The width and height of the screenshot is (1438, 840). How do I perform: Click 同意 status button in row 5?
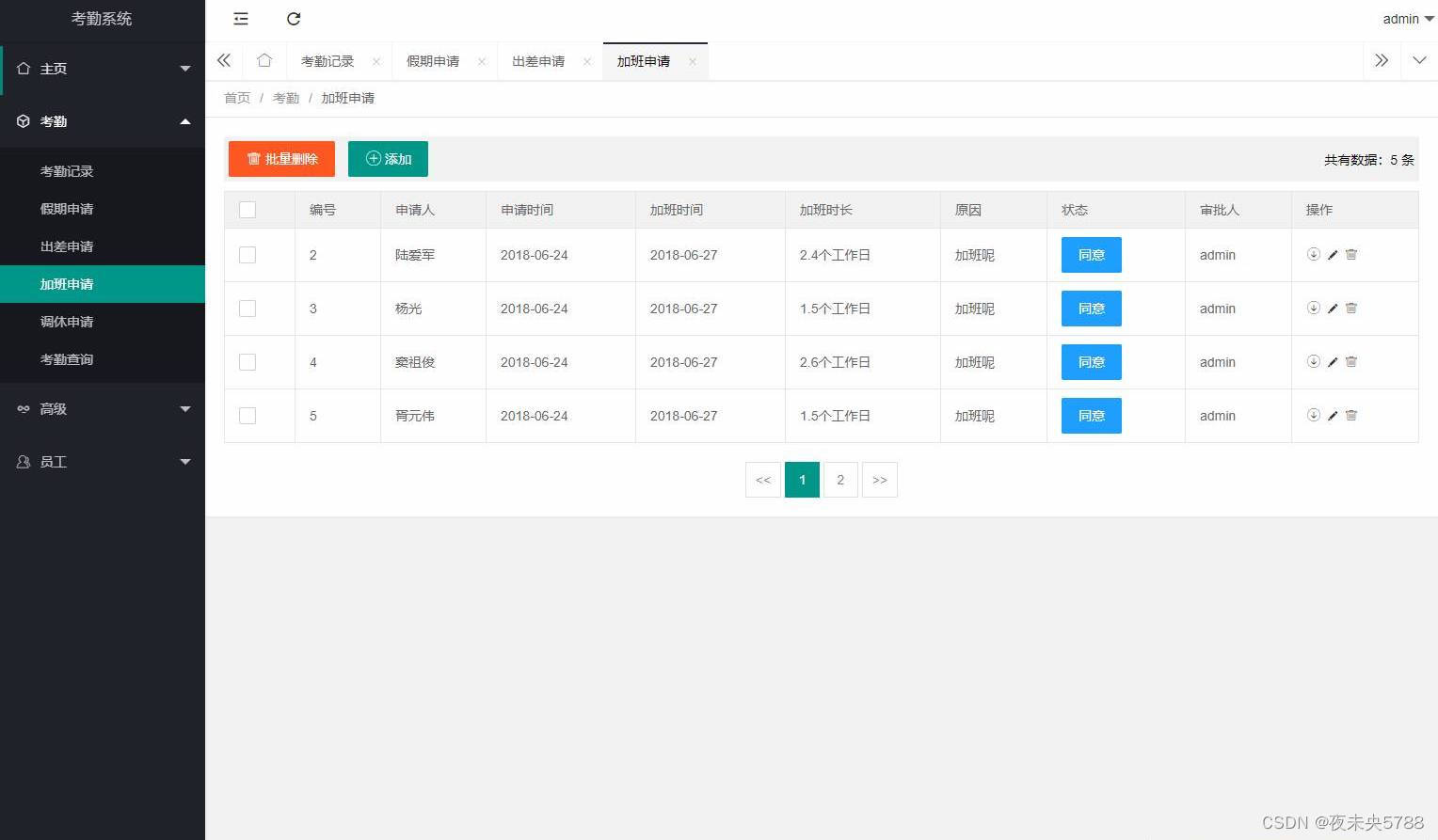pyautogui.click(x=1092, y=416)
